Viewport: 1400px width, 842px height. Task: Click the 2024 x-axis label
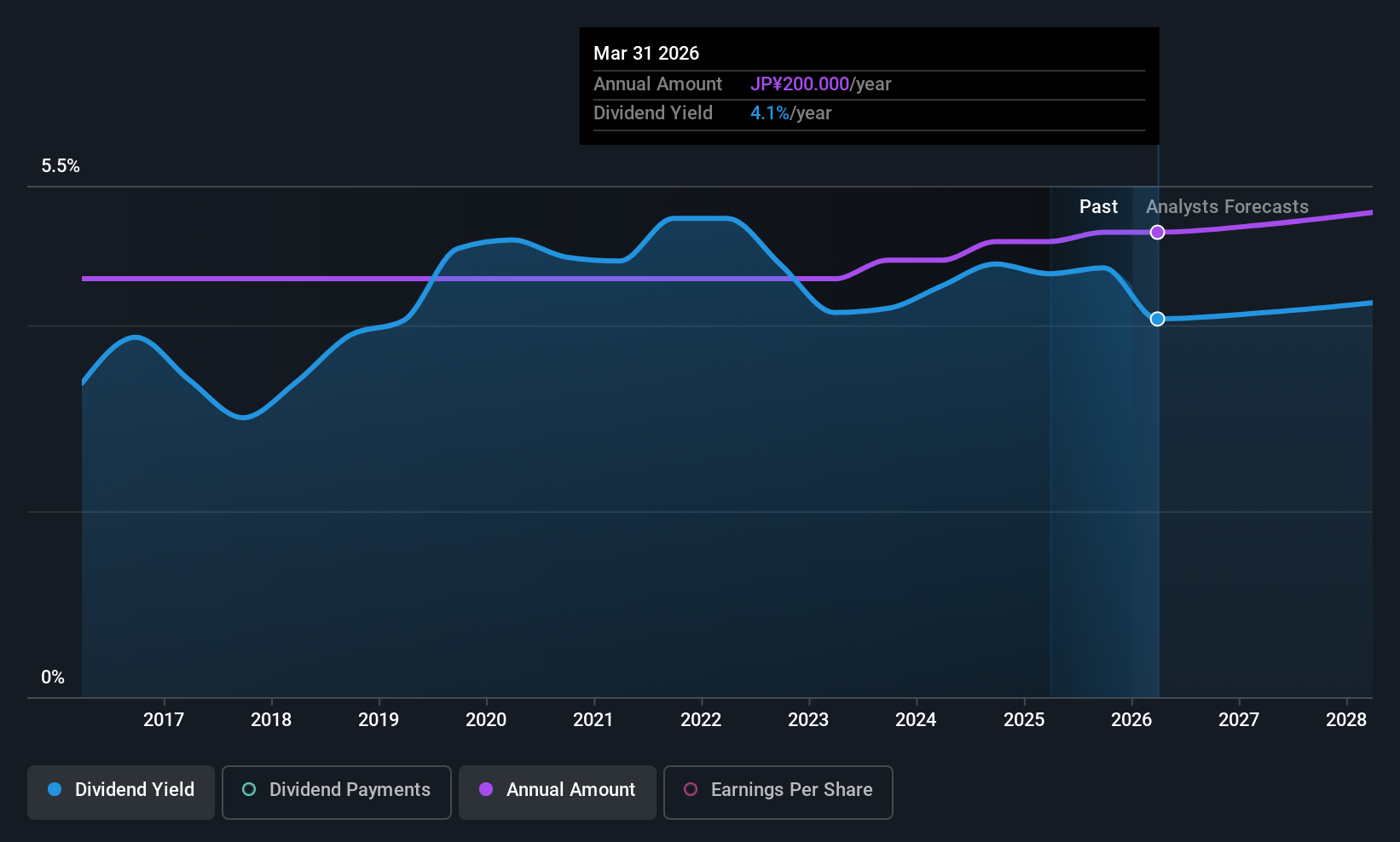[916, 720]
